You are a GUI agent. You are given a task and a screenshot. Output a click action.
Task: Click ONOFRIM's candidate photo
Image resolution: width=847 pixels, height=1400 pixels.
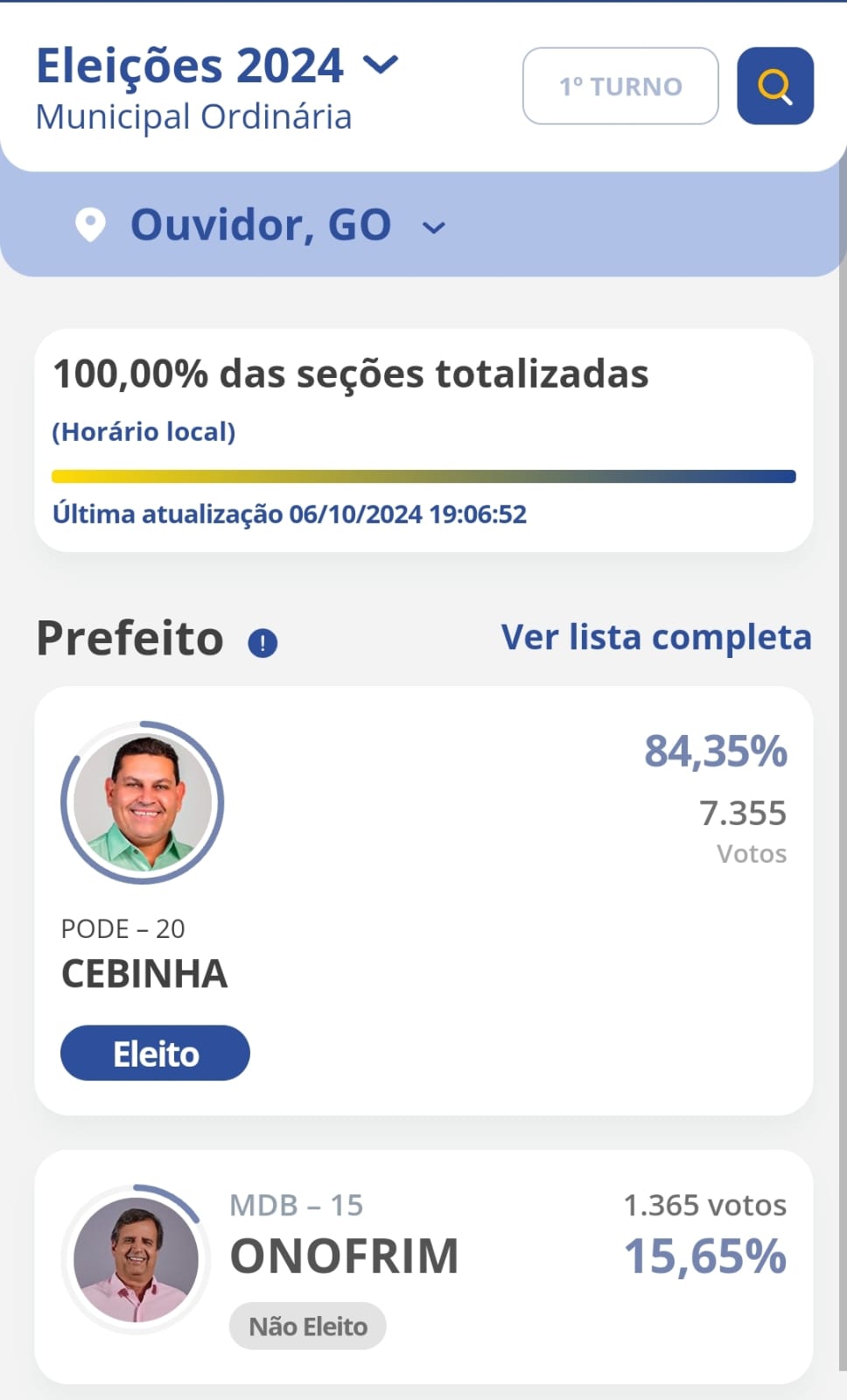pos(136,1259)
